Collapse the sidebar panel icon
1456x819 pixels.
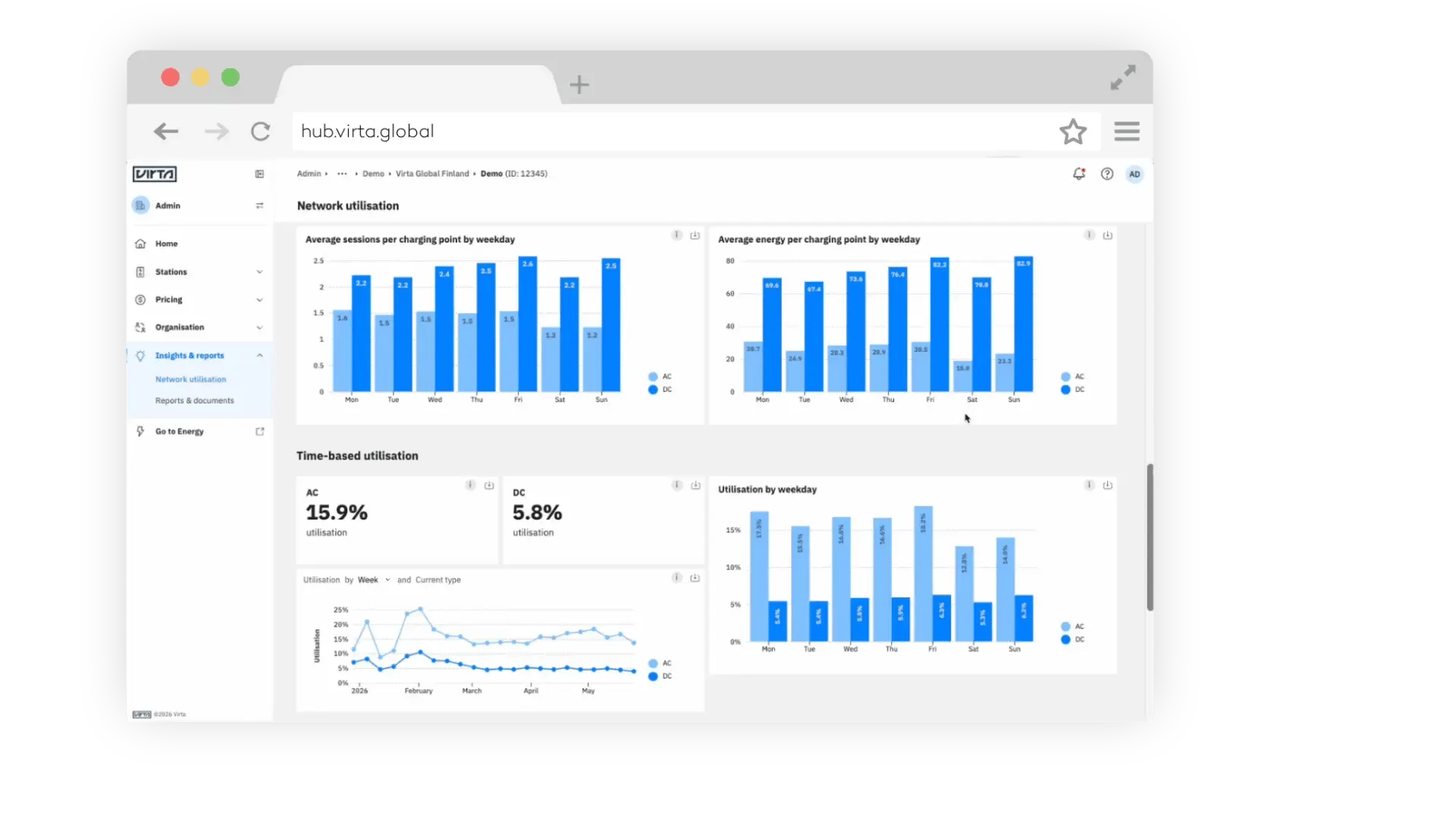coord(259,174)
